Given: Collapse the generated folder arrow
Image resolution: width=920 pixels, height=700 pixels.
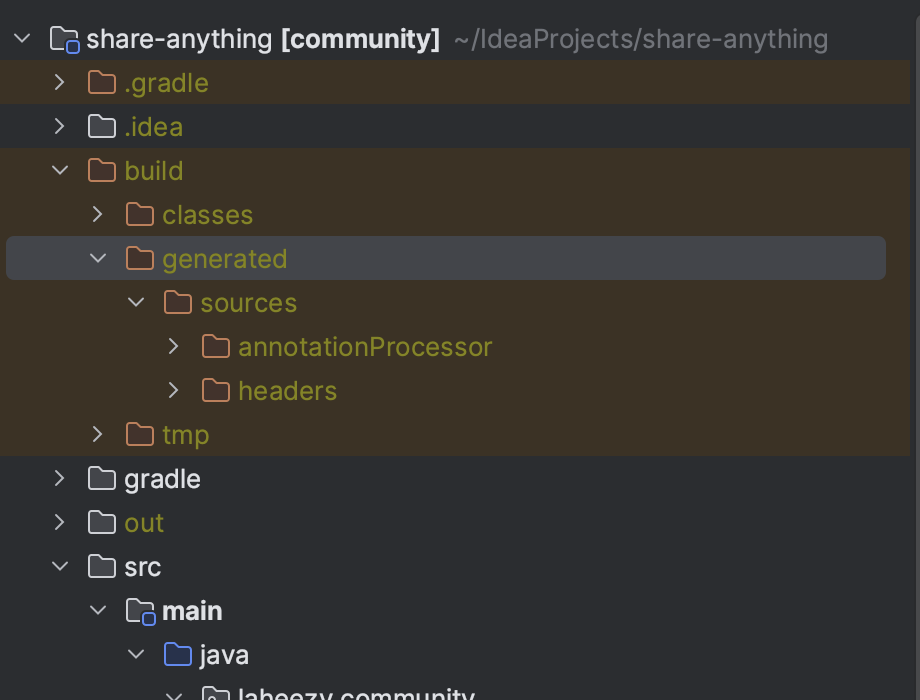Looking at the screenshot, I should (x=98, y=259).
